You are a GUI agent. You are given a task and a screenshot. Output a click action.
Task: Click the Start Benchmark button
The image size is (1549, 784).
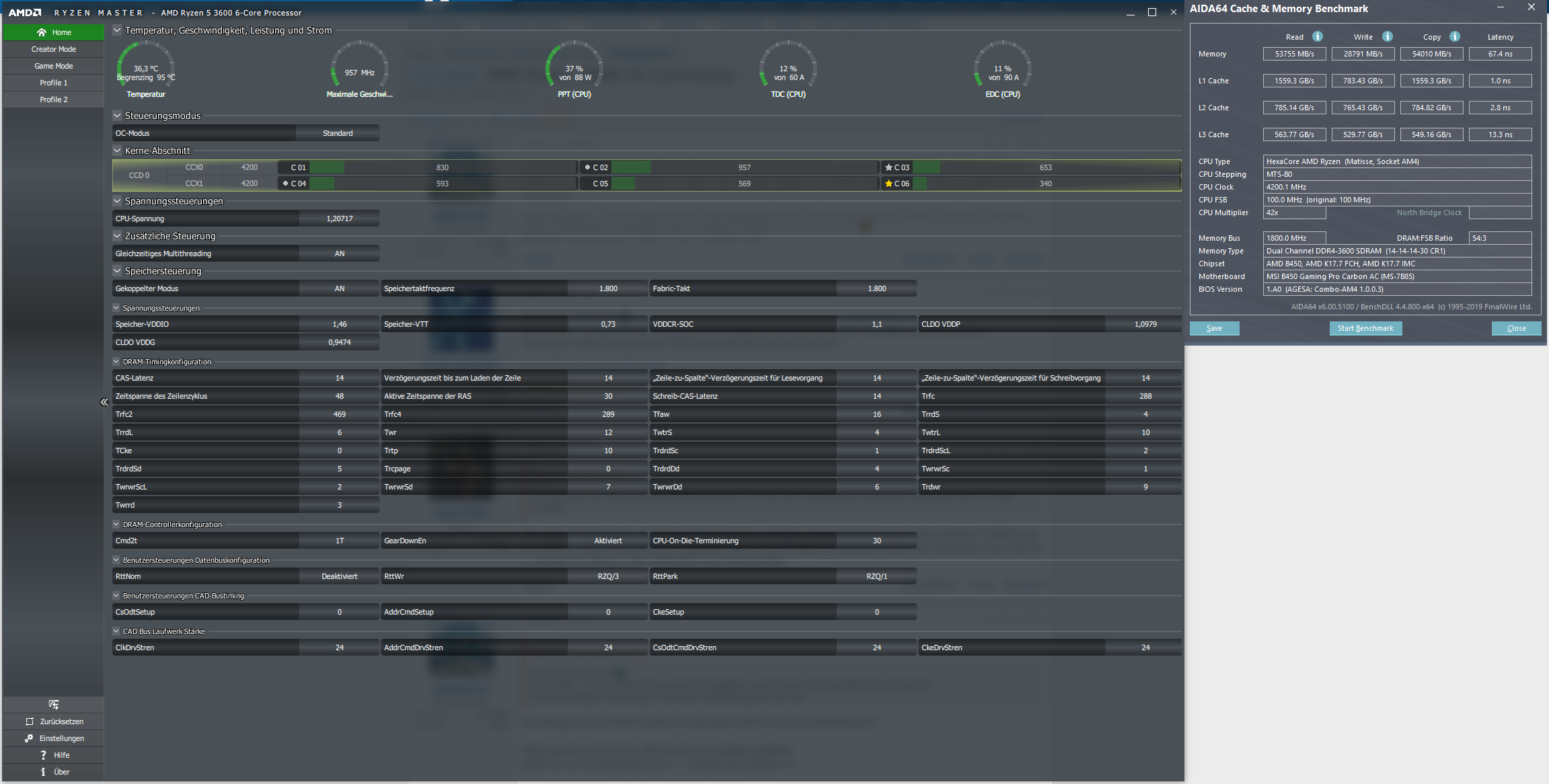pyautogui.click(x=1365, y=328)
